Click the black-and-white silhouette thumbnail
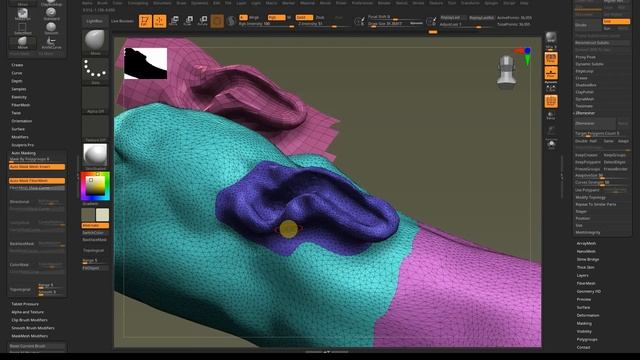 point(146,63)
